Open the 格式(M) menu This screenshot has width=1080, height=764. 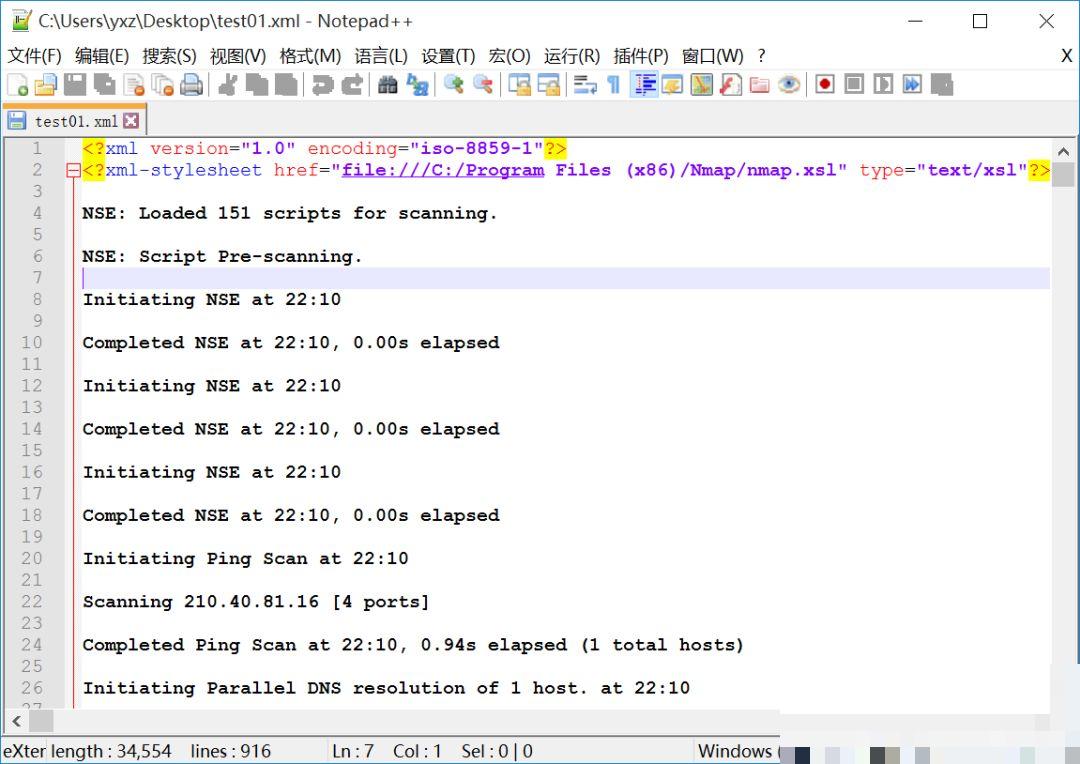coord(310,56)
